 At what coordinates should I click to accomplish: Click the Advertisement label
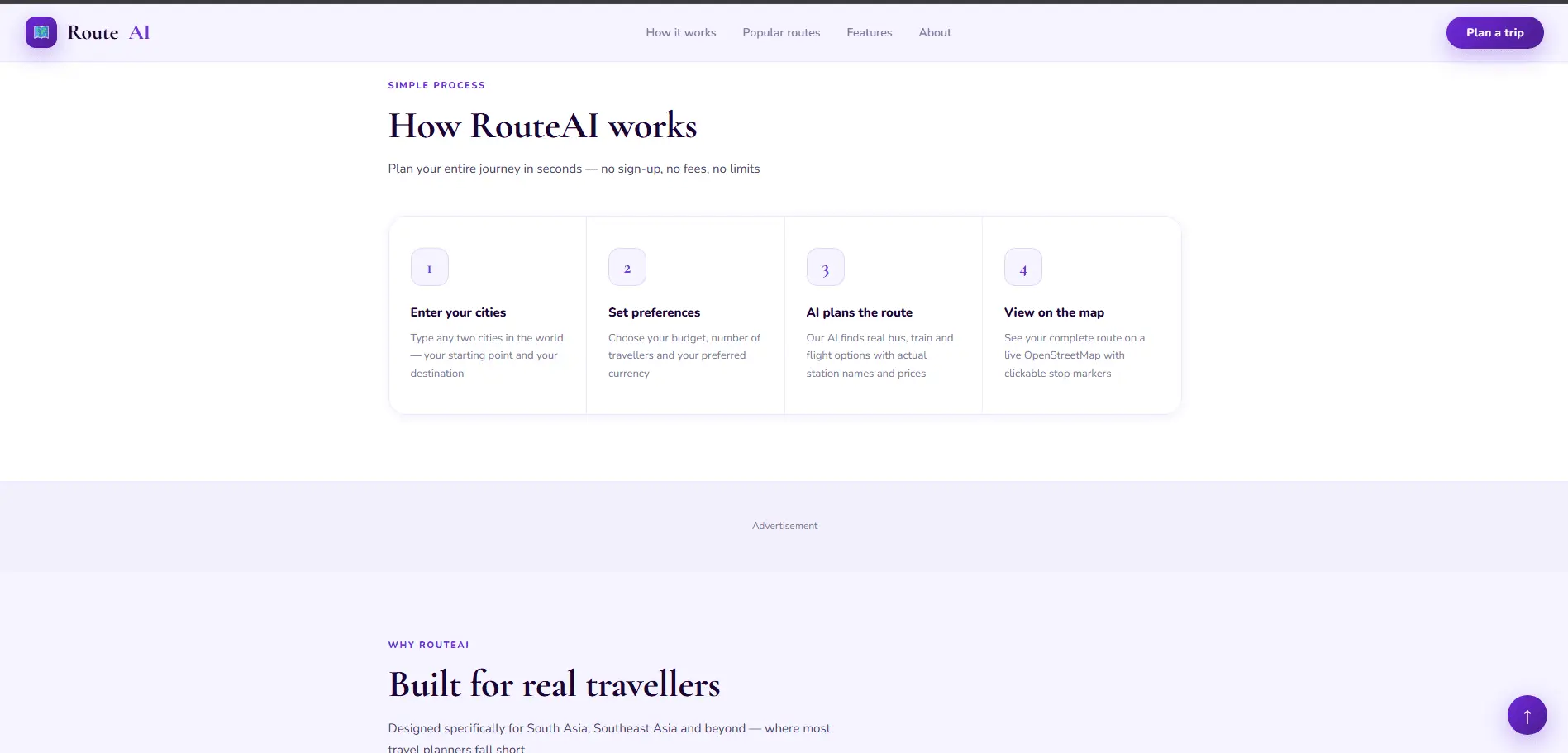[784, 526]
